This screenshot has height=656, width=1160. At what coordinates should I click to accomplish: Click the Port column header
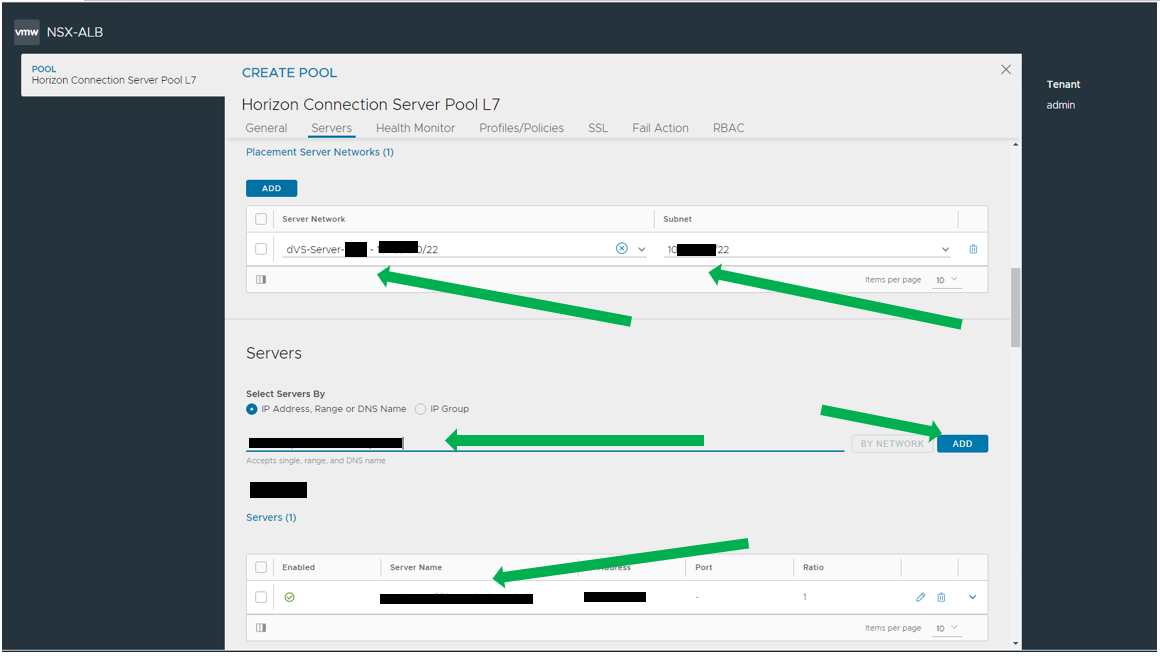704,567
